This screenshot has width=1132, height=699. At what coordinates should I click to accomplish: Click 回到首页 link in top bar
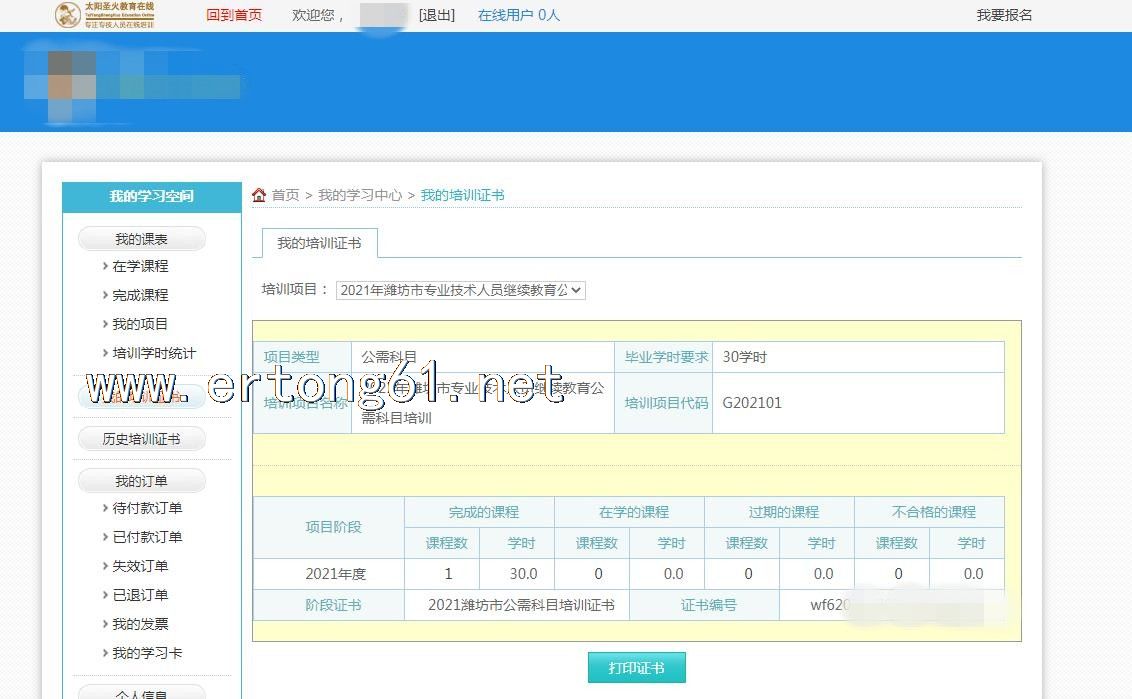click(x=234, y=15)
